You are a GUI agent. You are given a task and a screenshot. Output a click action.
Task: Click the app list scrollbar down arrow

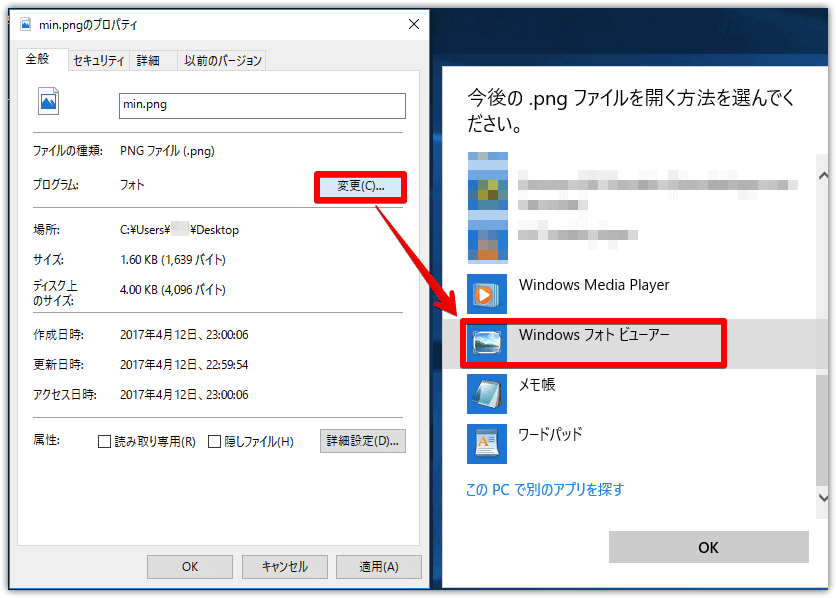coord(822,497)
